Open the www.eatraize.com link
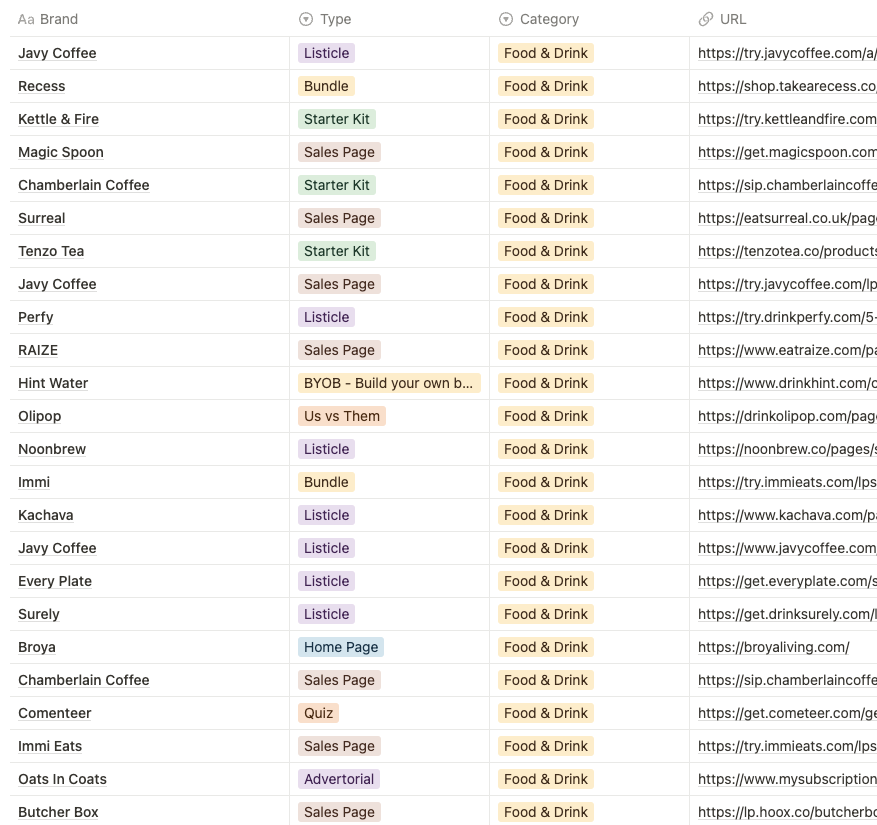This screenshot has width=877, height=825. coord(787,350)
